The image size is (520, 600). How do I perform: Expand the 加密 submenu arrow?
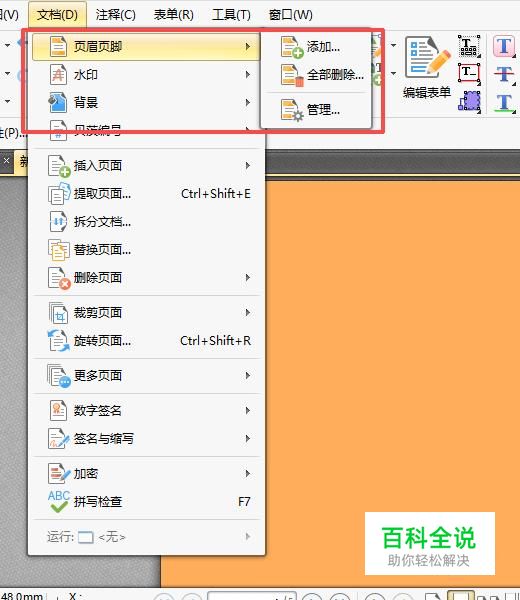pos(248,474)
